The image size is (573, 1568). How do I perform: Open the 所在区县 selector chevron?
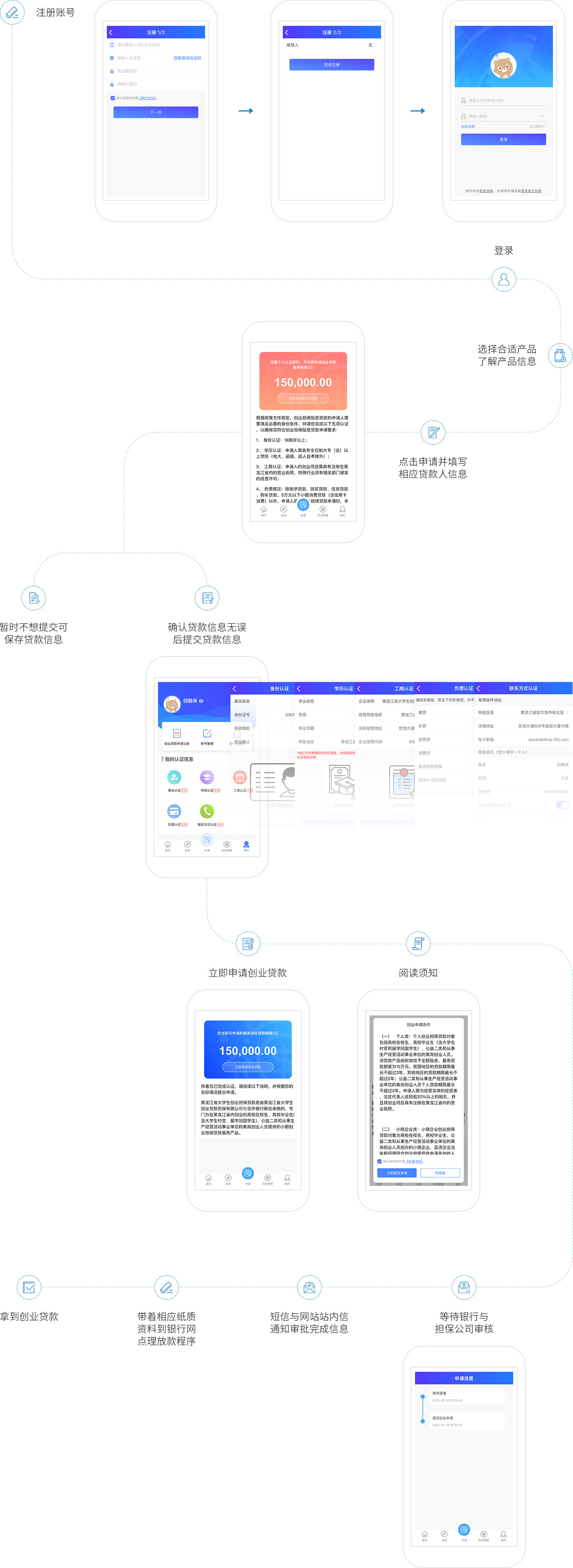click(568, 712)
